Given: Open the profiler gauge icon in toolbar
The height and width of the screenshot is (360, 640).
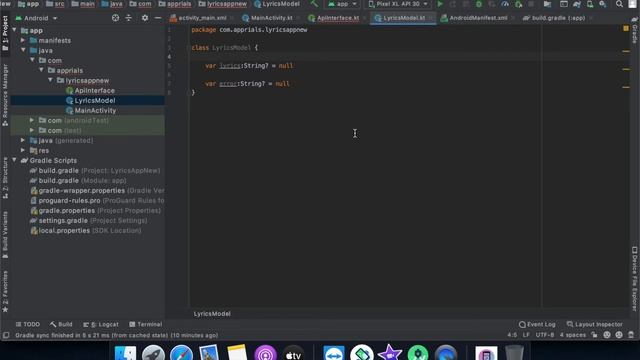Looking at the screenshot, I should click(x=505, y=4).
